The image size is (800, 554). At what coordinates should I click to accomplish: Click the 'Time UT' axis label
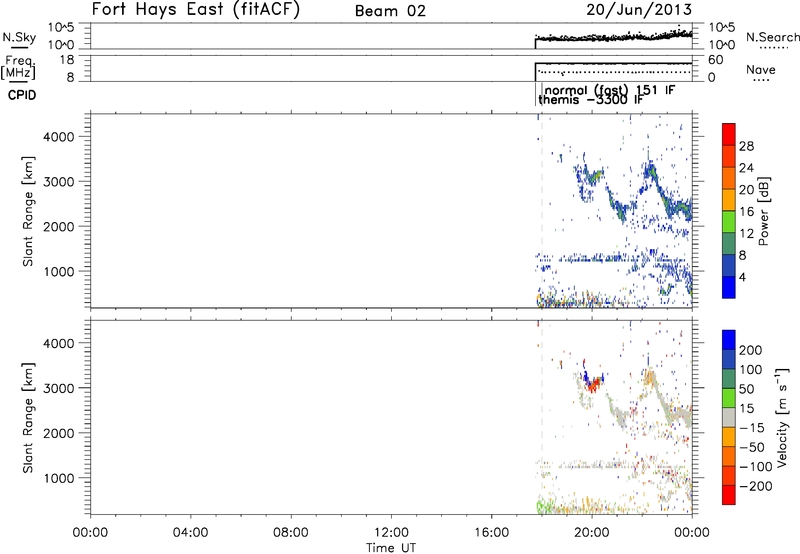tap(391, 548)
